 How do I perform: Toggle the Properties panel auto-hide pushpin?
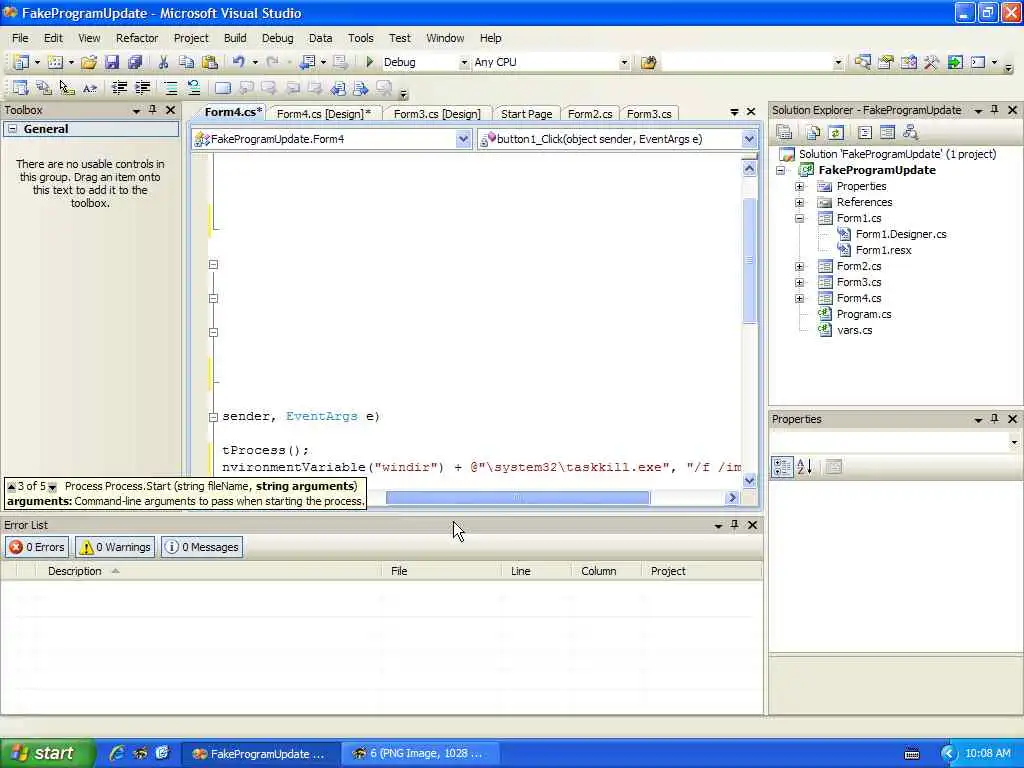coord(995,419)
